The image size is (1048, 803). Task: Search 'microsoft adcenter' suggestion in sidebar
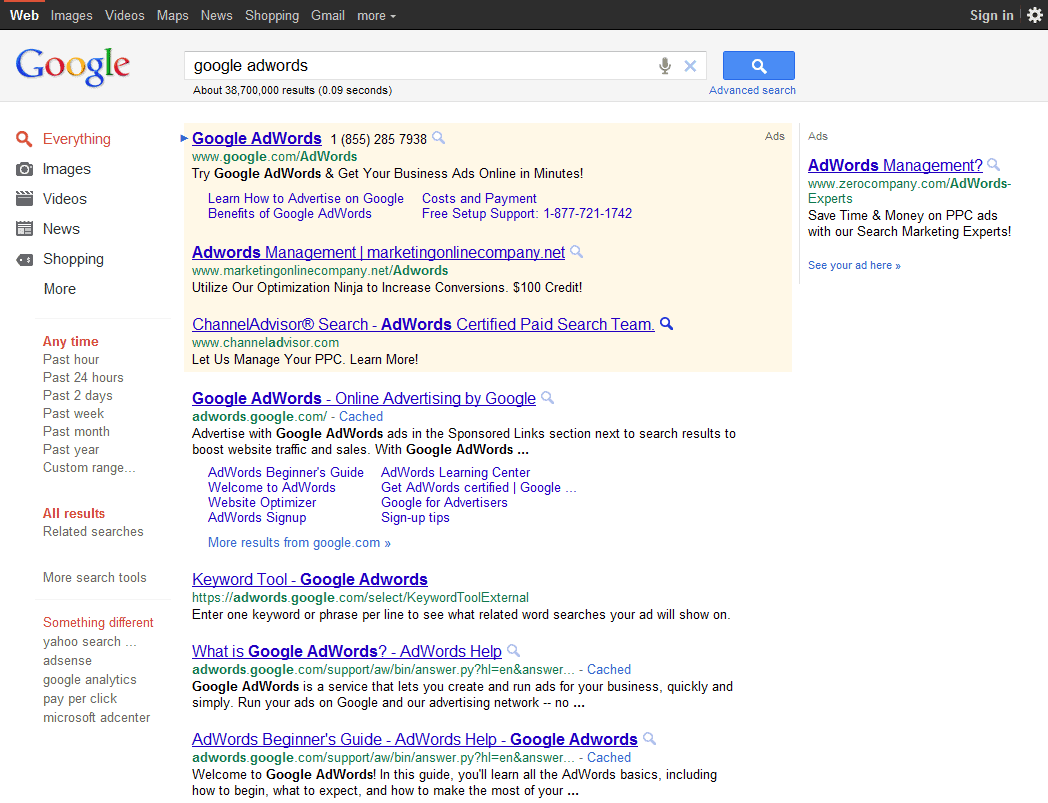point(96,717)
